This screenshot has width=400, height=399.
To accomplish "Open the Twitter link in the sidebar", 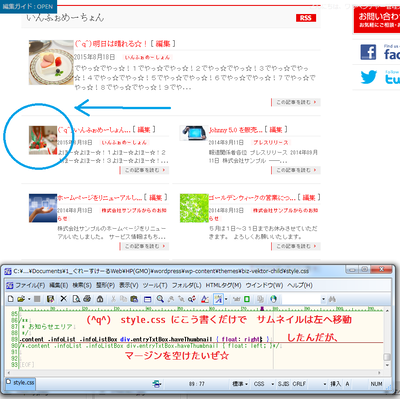I will pos(379,77).
